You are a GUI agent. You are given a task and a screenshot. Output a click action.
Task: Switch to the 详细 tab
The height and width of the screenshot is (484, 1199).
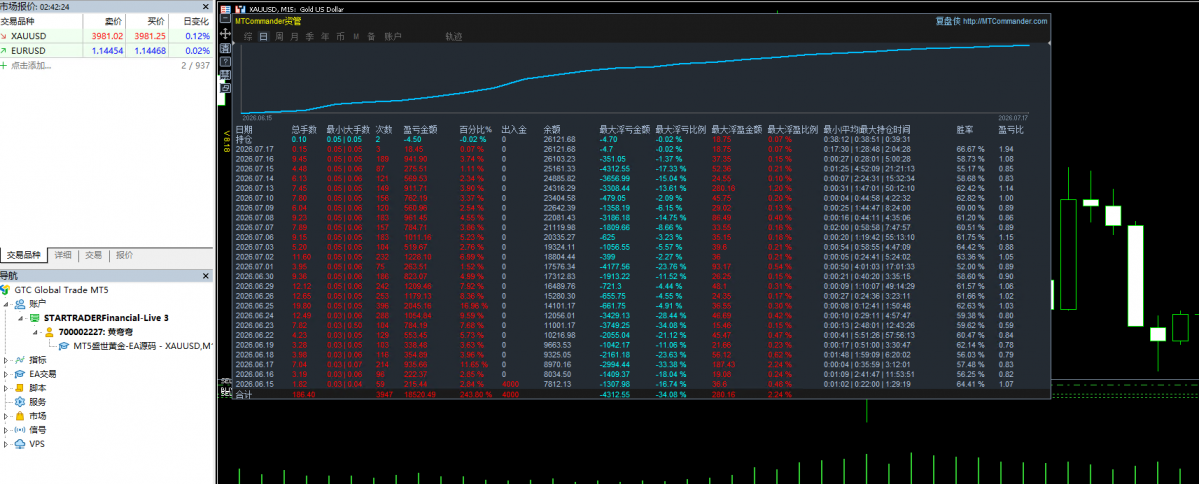tap(63, 255)
